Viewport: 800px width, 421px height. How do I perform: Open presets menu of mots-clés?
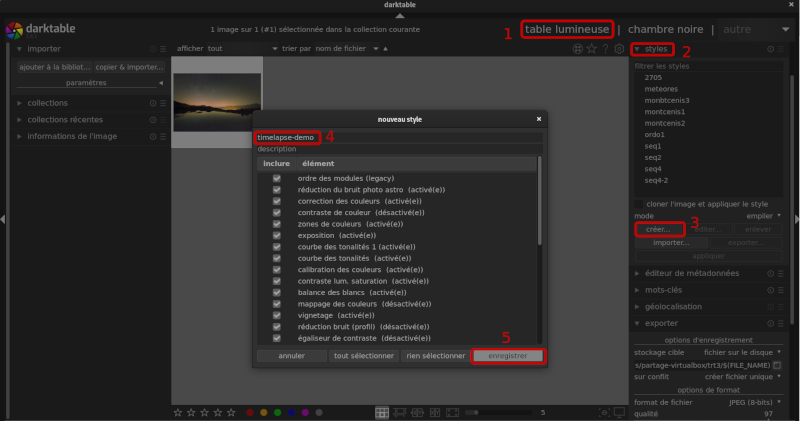point(781,290)
